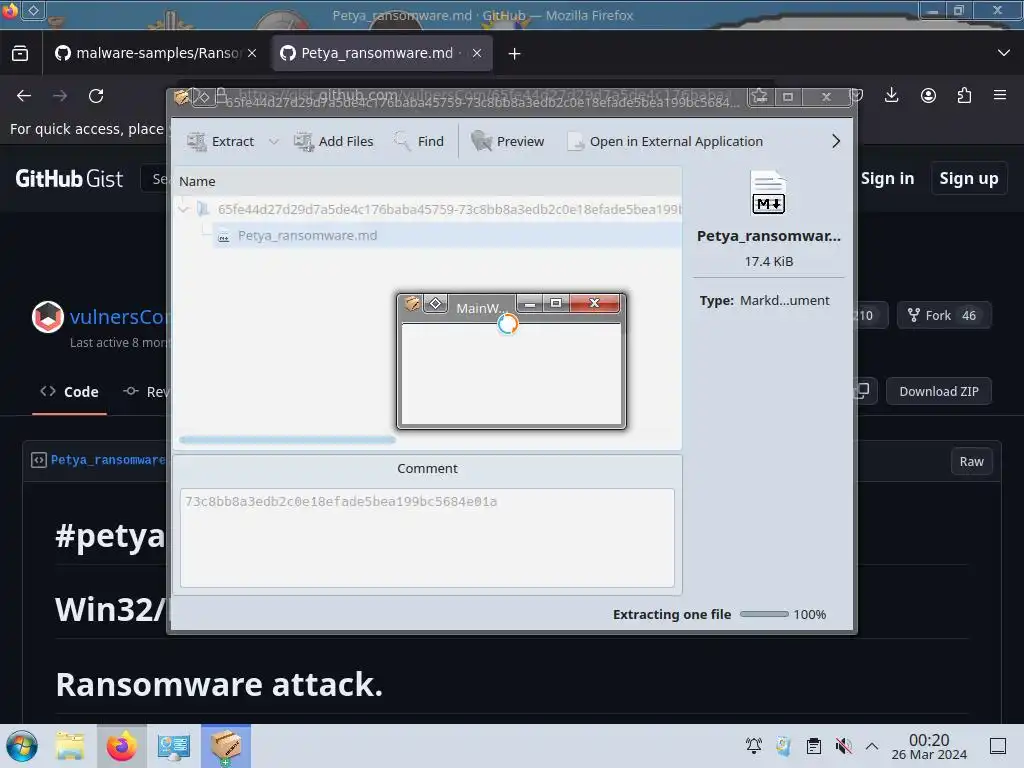
Task: Open the Extract dropdown arrow
Action: click(x=274, y=141)
